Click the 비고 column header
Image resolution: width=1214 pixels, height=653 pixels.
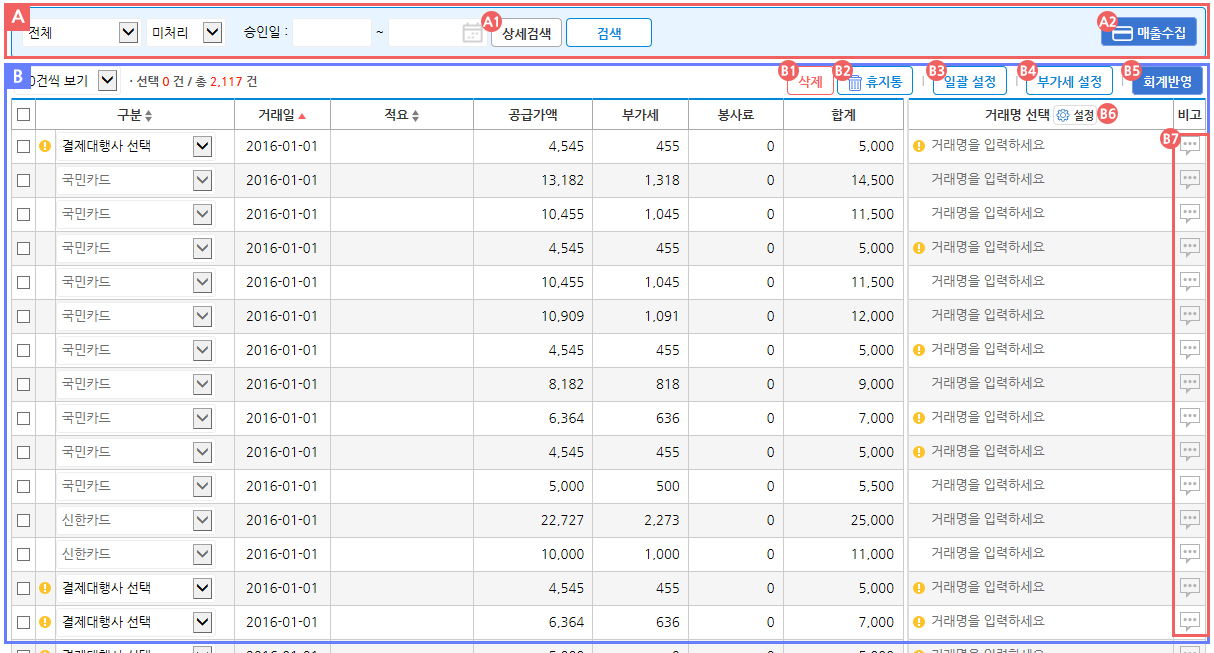[x=1190, y=116]
